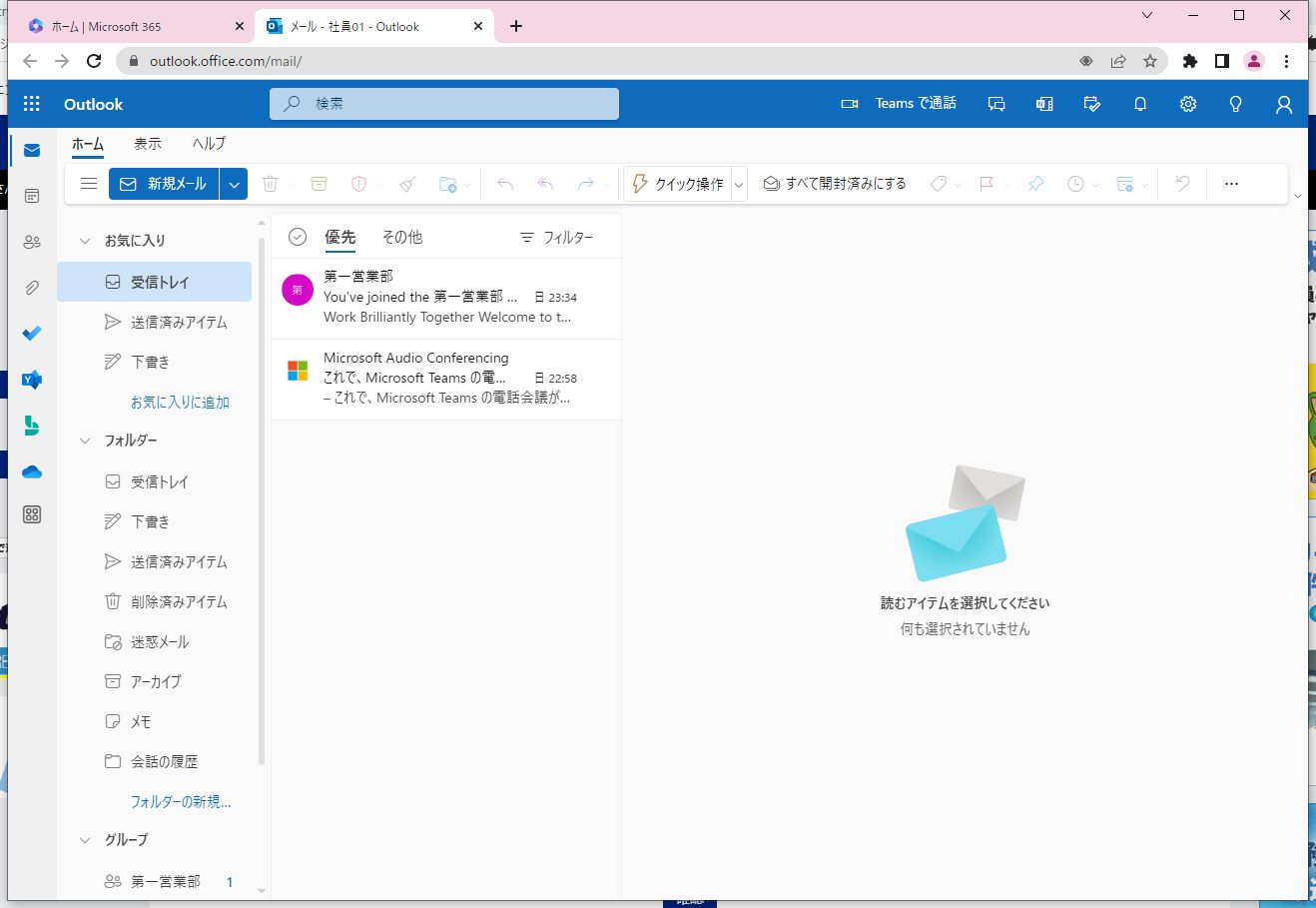The width and height of the screenshot is (1316, 908).
Task: Open the Mail icon in left rail
Action: [x=32, y=150]
